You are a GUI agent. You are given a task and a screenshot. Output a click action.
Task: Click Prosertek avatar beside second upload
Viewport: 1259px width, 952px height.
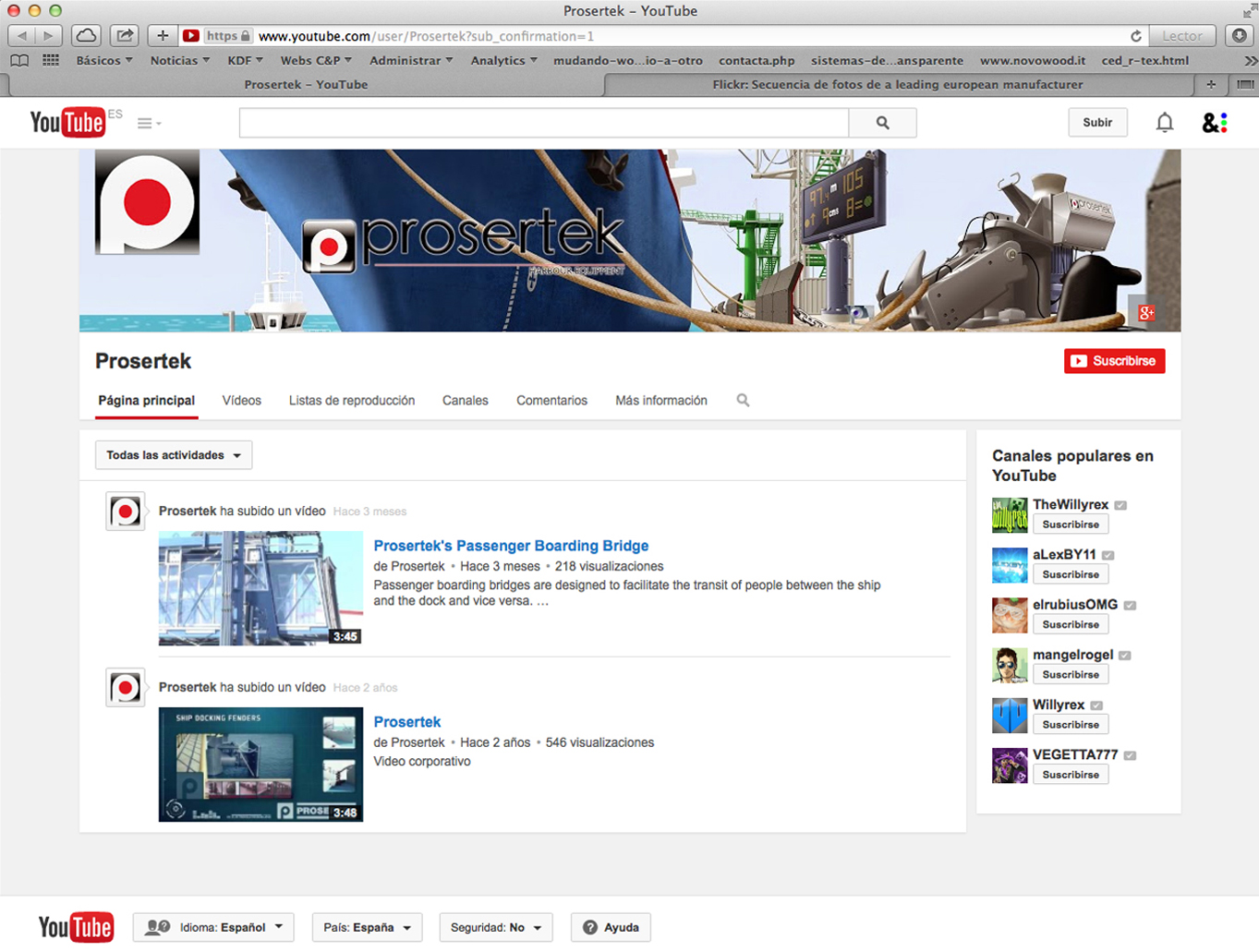[x=126, y=687]
